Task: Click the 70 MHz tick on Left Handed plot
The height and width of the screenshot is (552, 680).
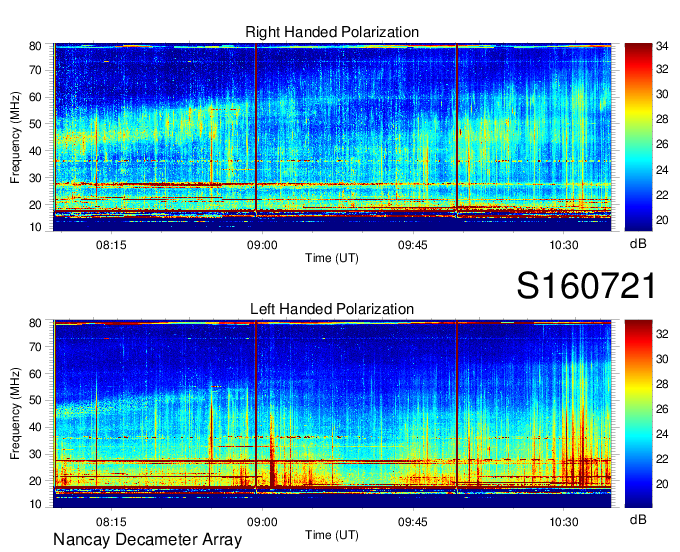Action: (35, 347)
